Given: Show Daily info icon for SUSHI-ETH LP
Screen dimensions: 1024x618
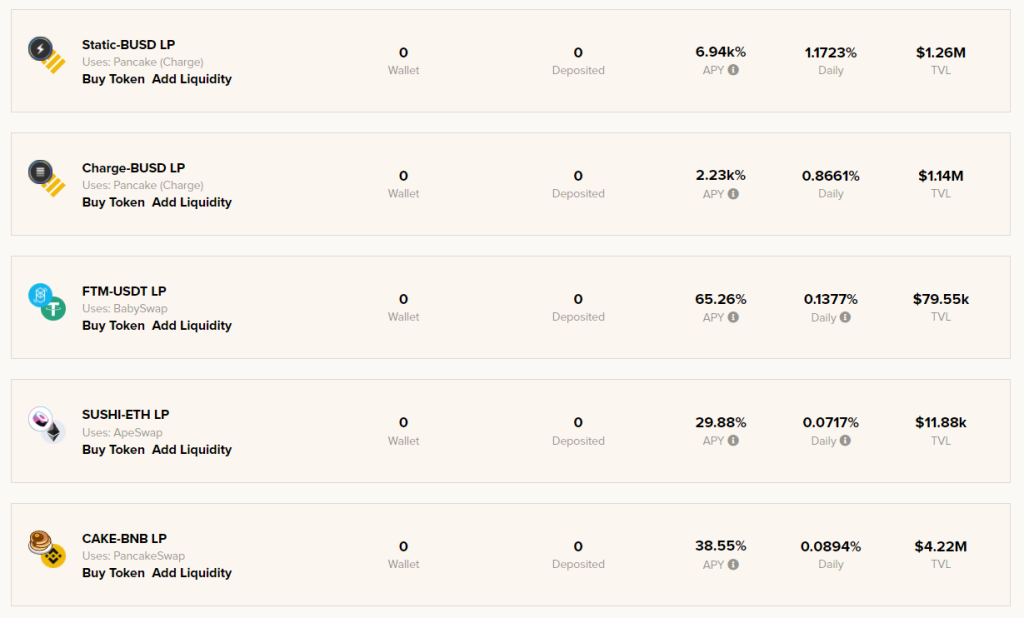Looking at the screenshot, I should coord(845,441).
